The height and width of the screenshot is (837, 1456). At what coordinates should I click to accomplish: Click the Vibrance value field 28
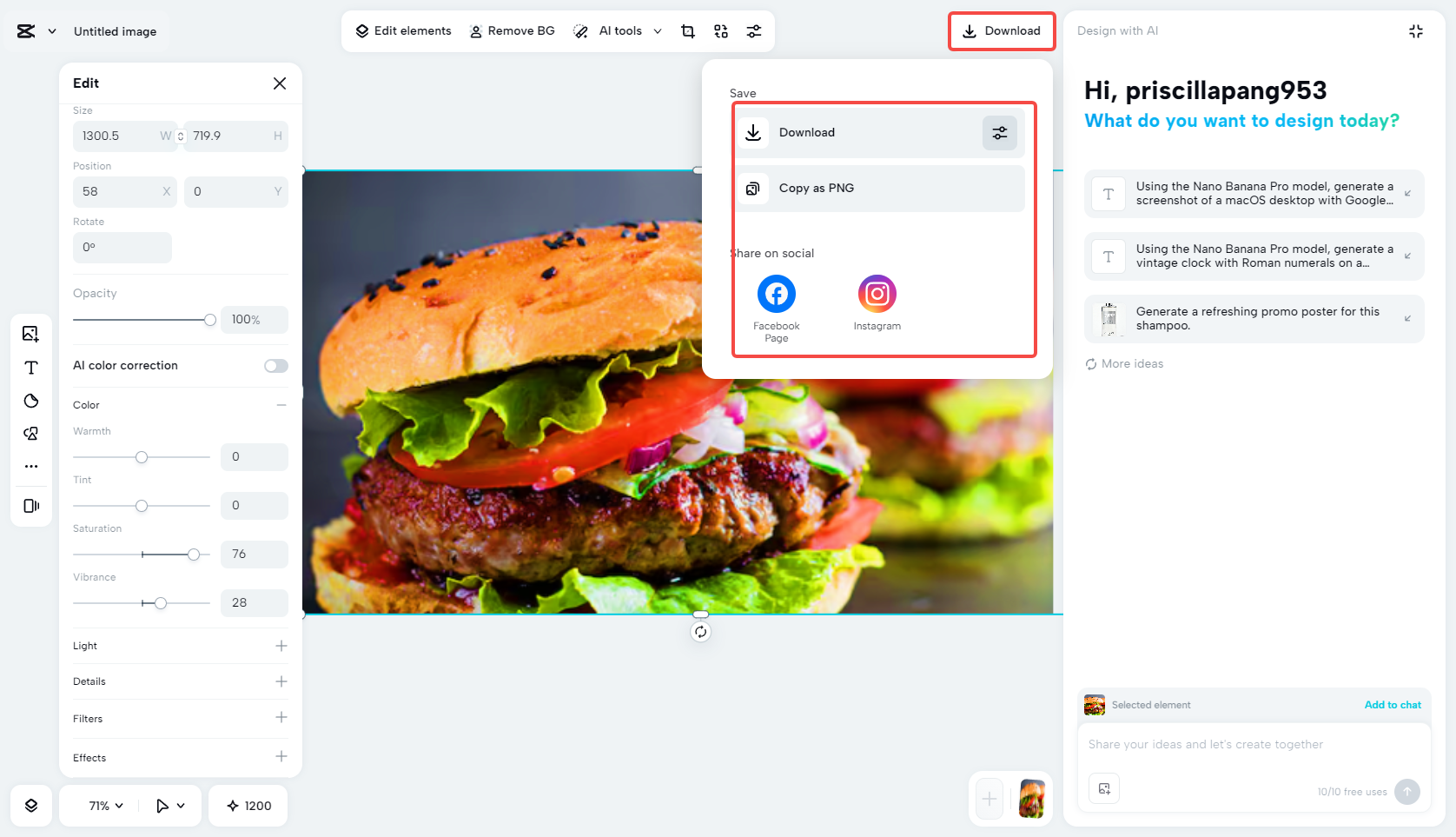pyautogui.click(x=255, y=603)
